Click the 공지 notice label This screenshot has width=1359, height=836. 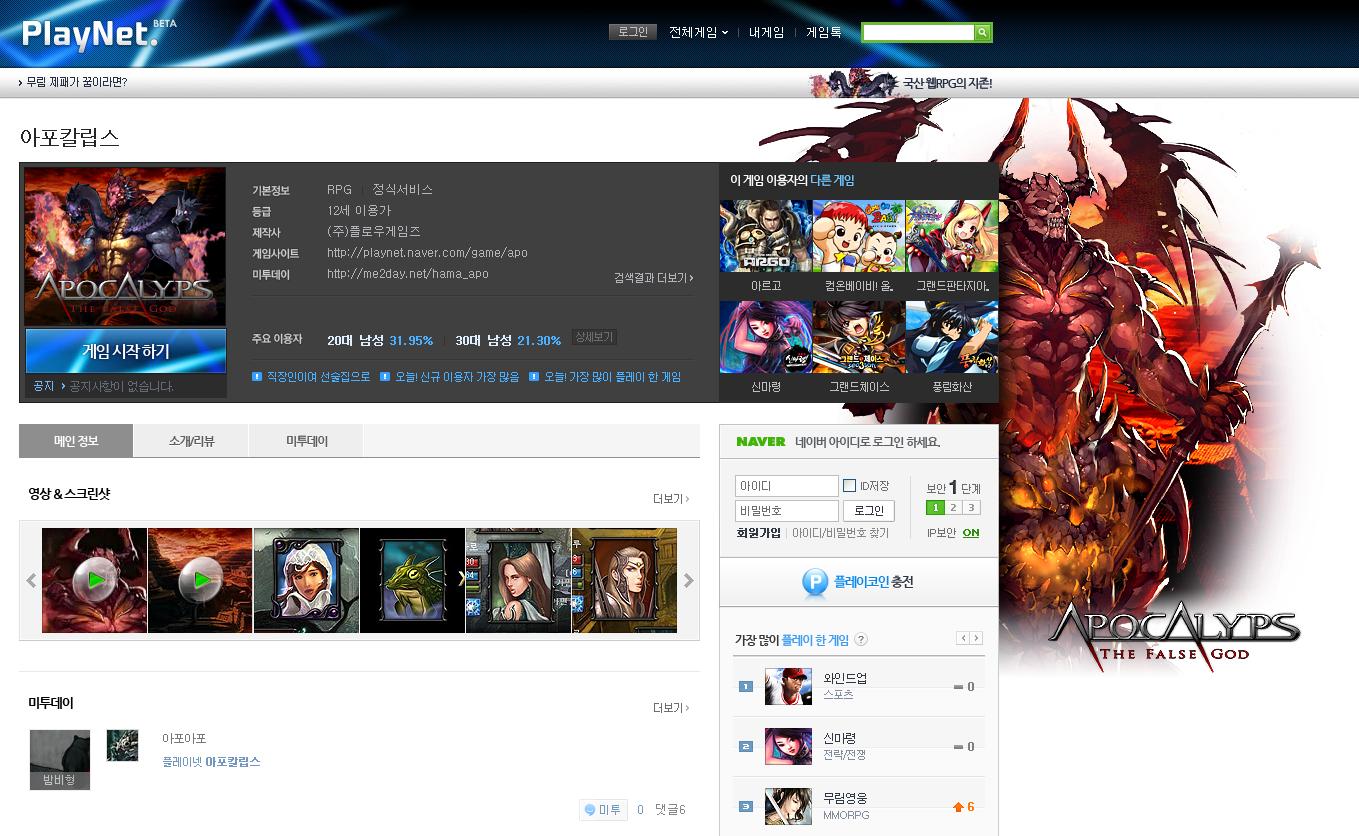click(44, 386)
